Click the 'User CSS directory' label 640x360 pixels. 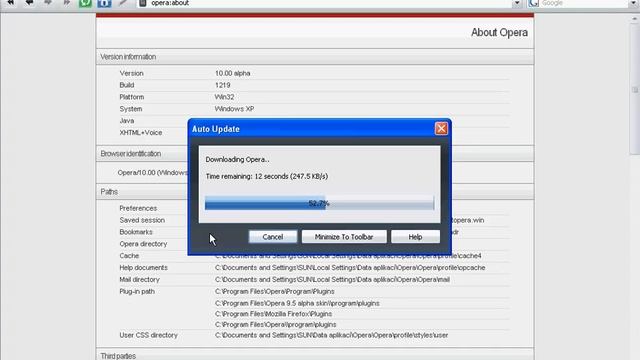[x=149, y=335]
